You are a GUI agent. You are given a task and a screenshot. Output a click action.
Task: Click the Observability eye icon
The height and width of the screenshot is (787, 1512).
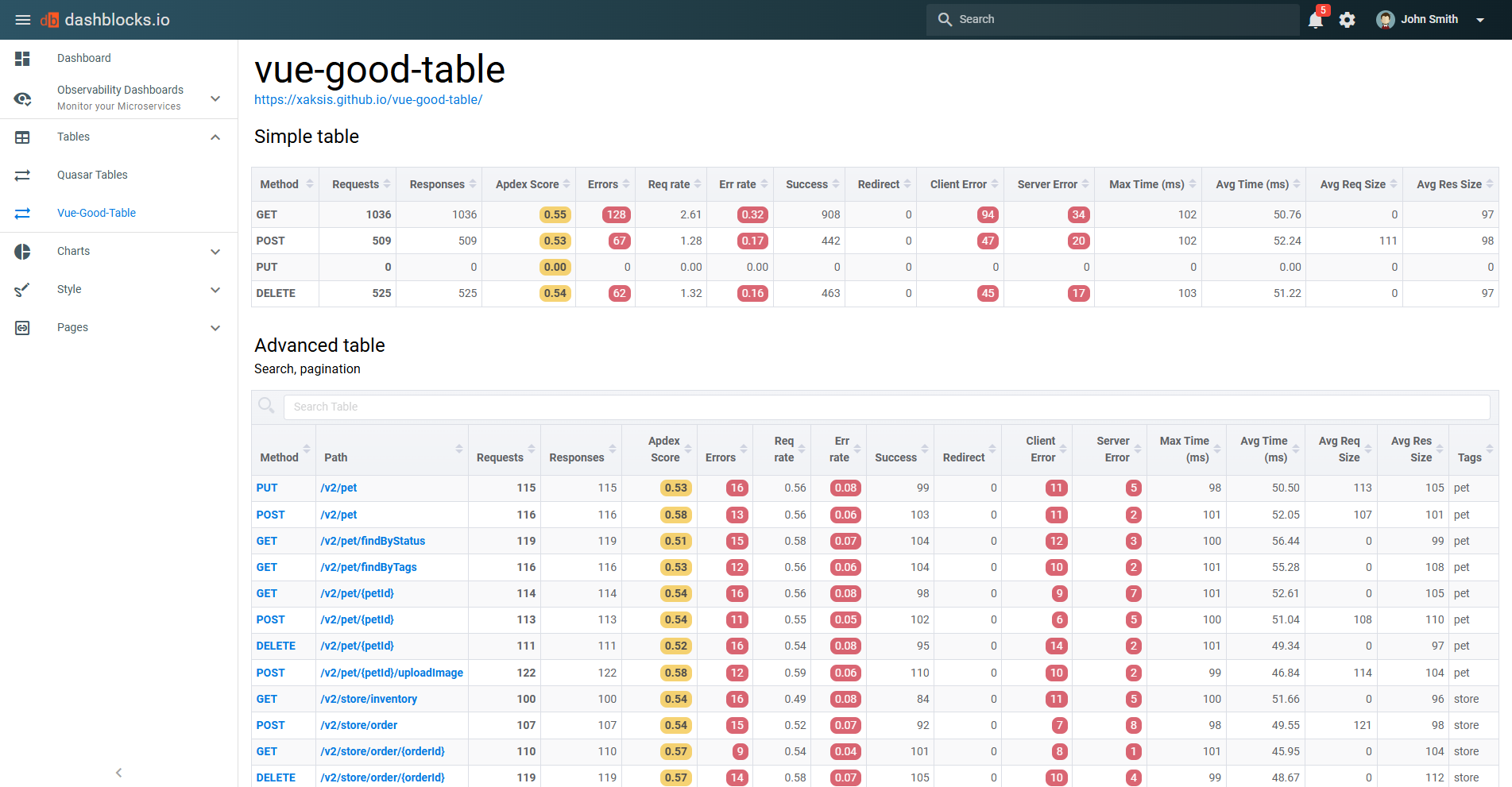pyautogui.click(x=22, y=98)
